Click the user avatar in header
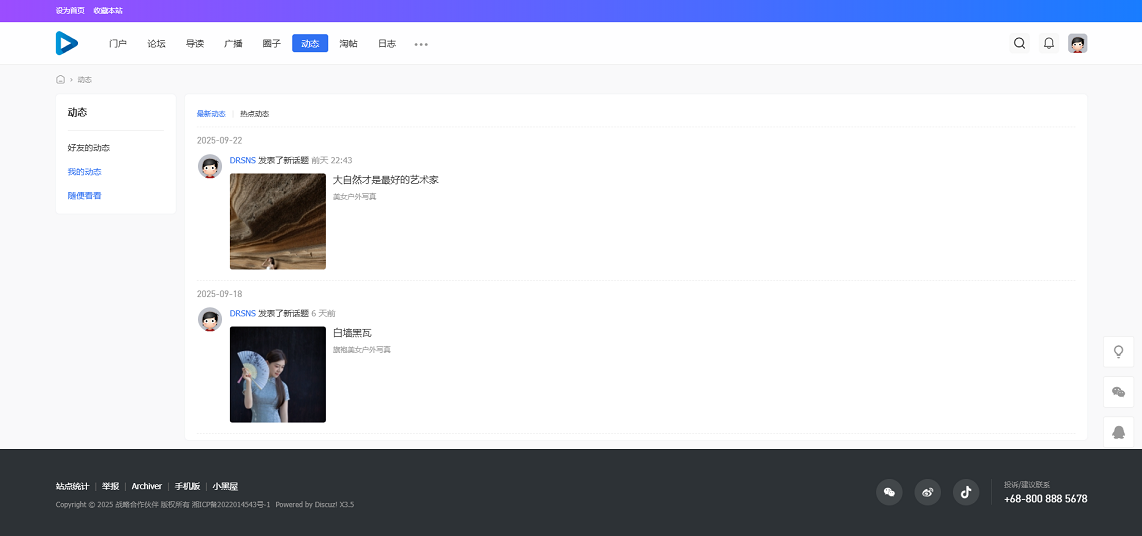The height and width of the screenshot is (536, 1142). point(1077,43)
